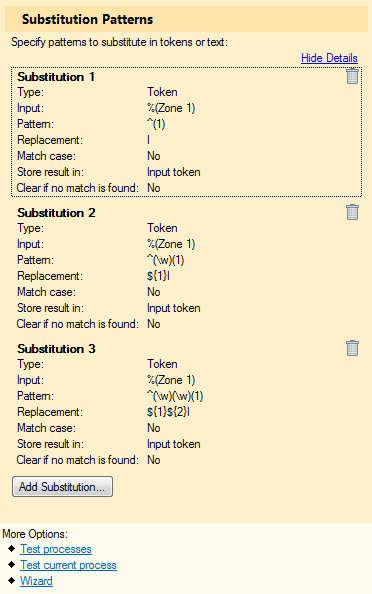Click Substitution 3 pattern ^(\w)(\w)(1)
The width and height of the screenshot is (372, 594).
pyautogui.click(x=175, y=396)
